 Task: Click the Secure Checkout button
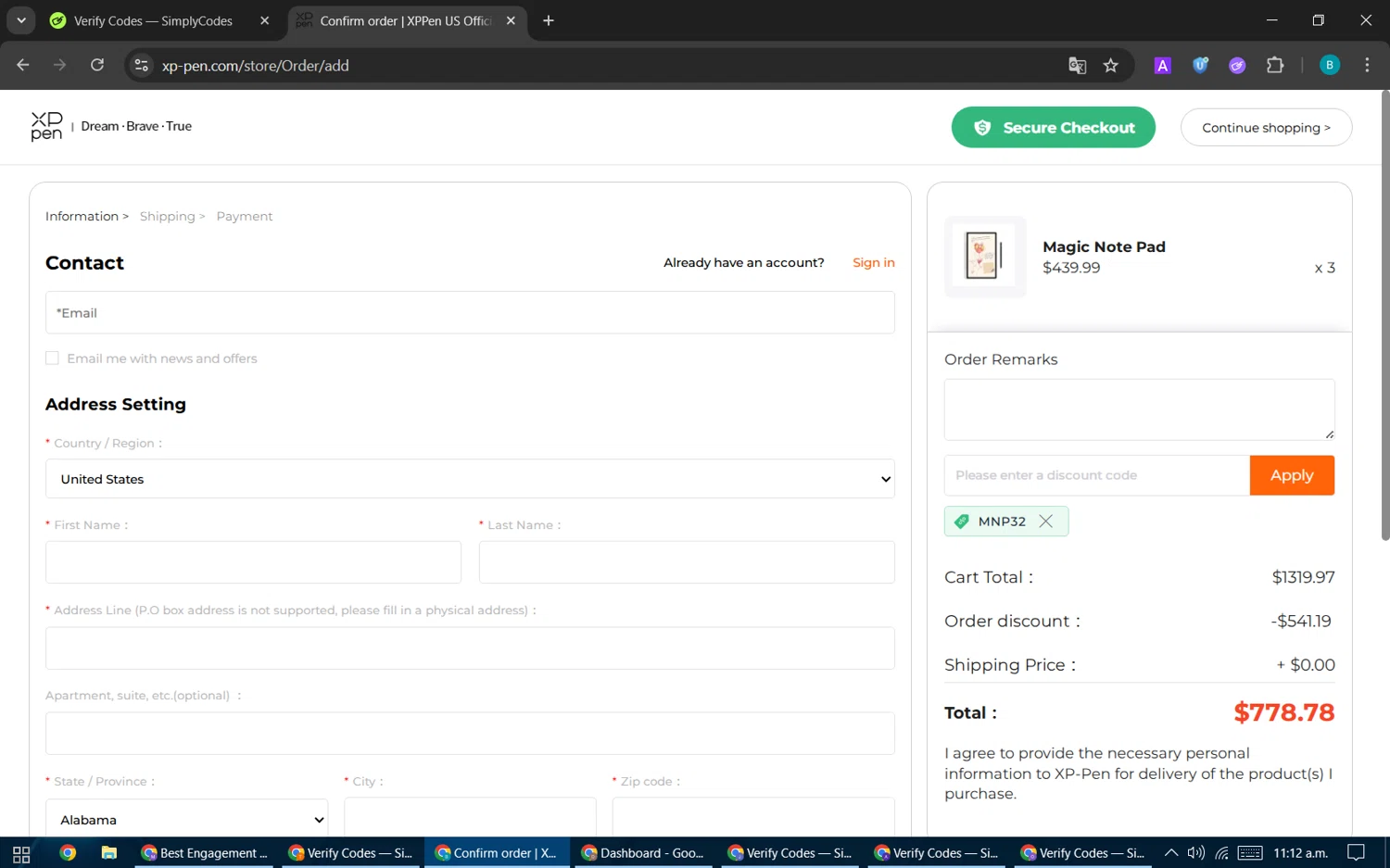[1053, 128]
